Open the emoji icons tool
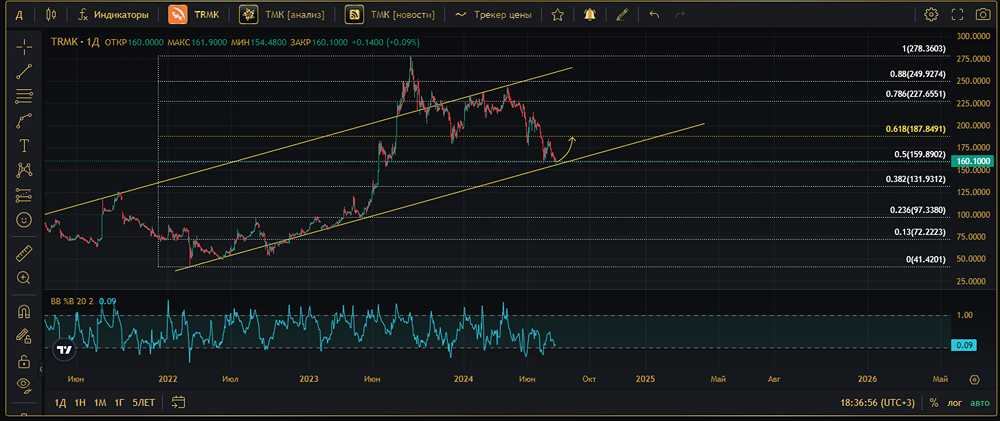Viewport: 1000px width, 421px height. 24,219
